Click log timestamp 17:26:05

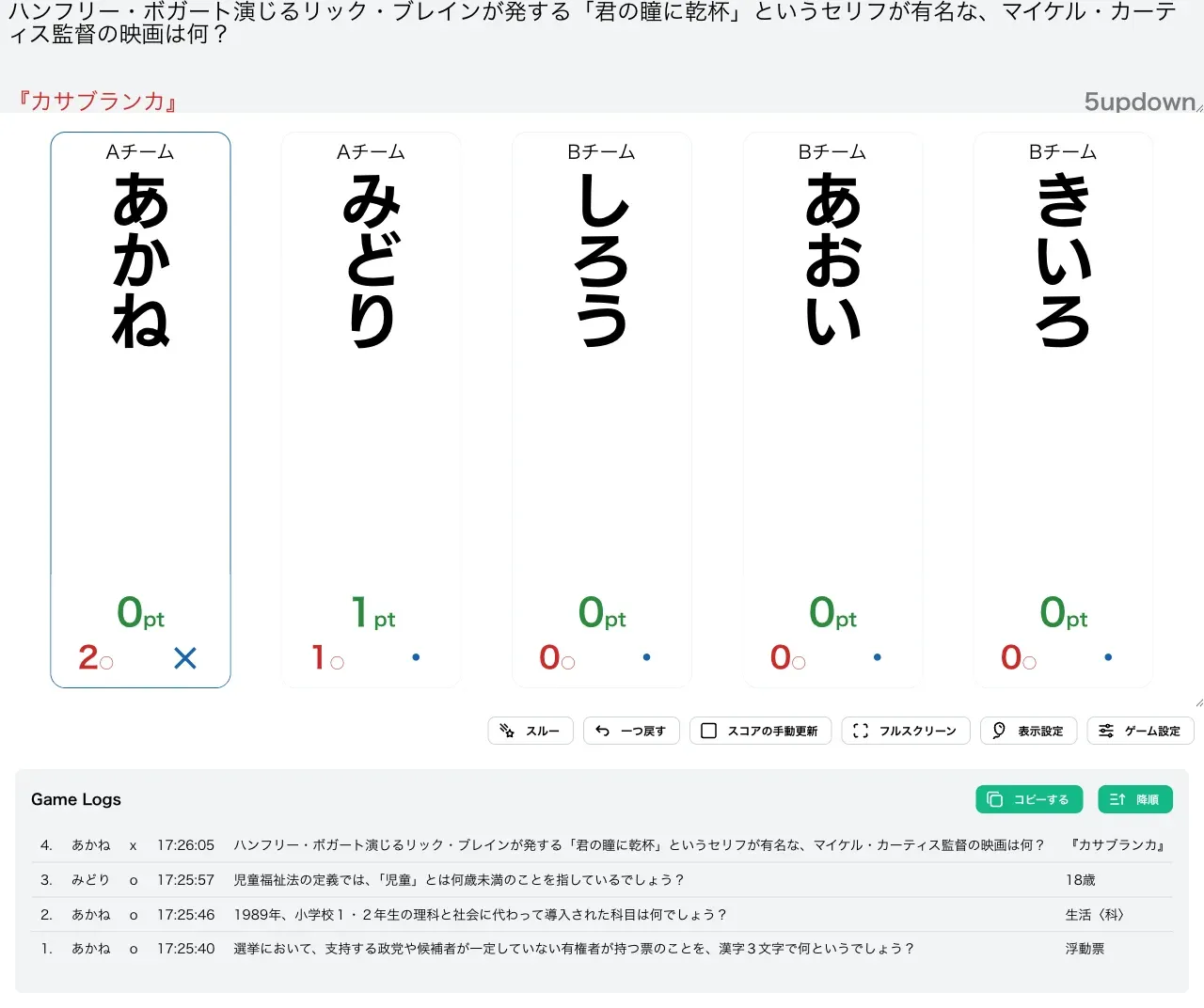(186, 845)
